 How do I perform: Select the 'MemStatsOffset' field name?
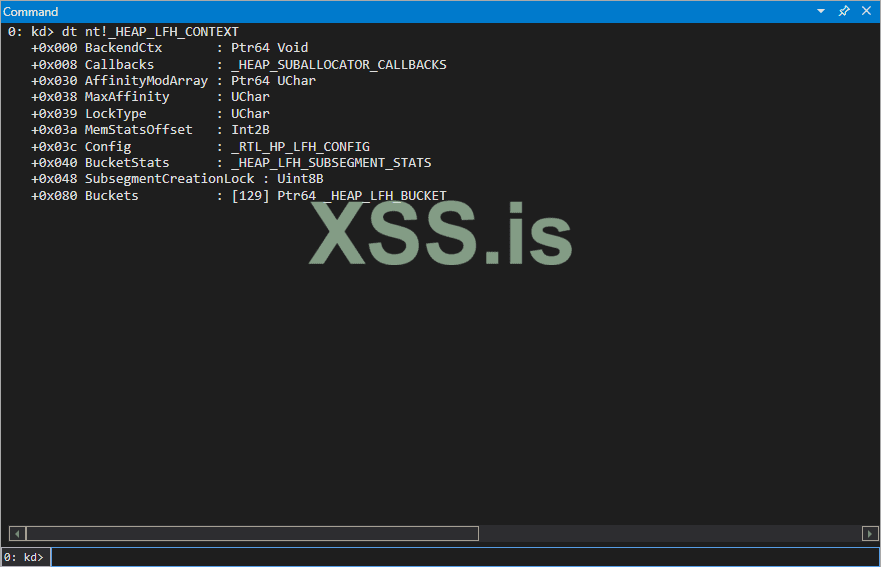click(138, 130)
